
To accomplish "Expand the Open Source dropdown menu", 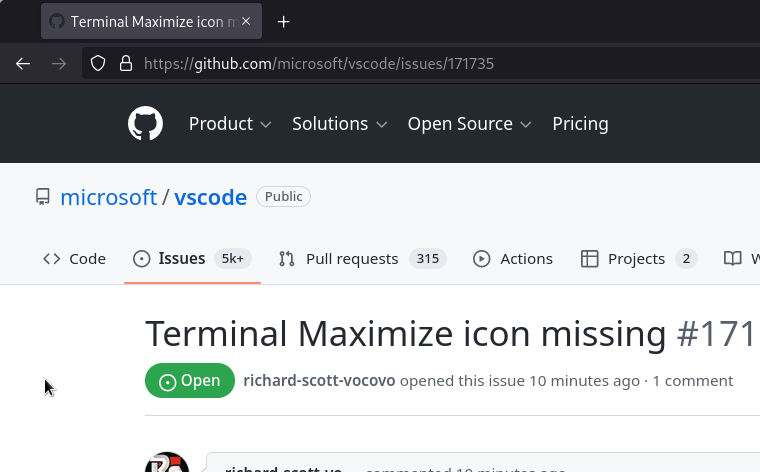I will point(469,124).
